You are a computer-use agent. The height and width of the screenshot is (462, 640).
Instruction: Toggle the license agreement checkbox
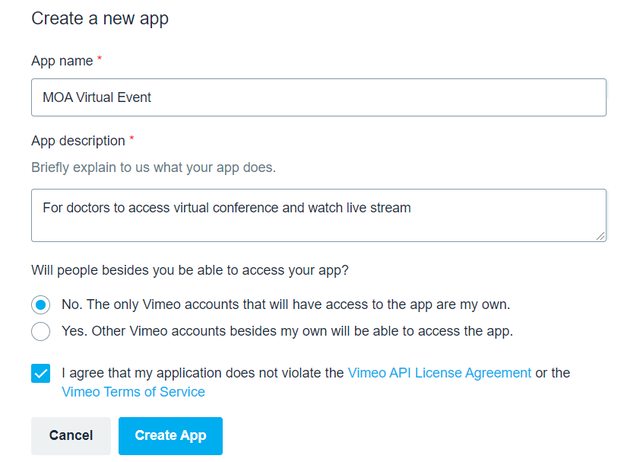[41, 373]
